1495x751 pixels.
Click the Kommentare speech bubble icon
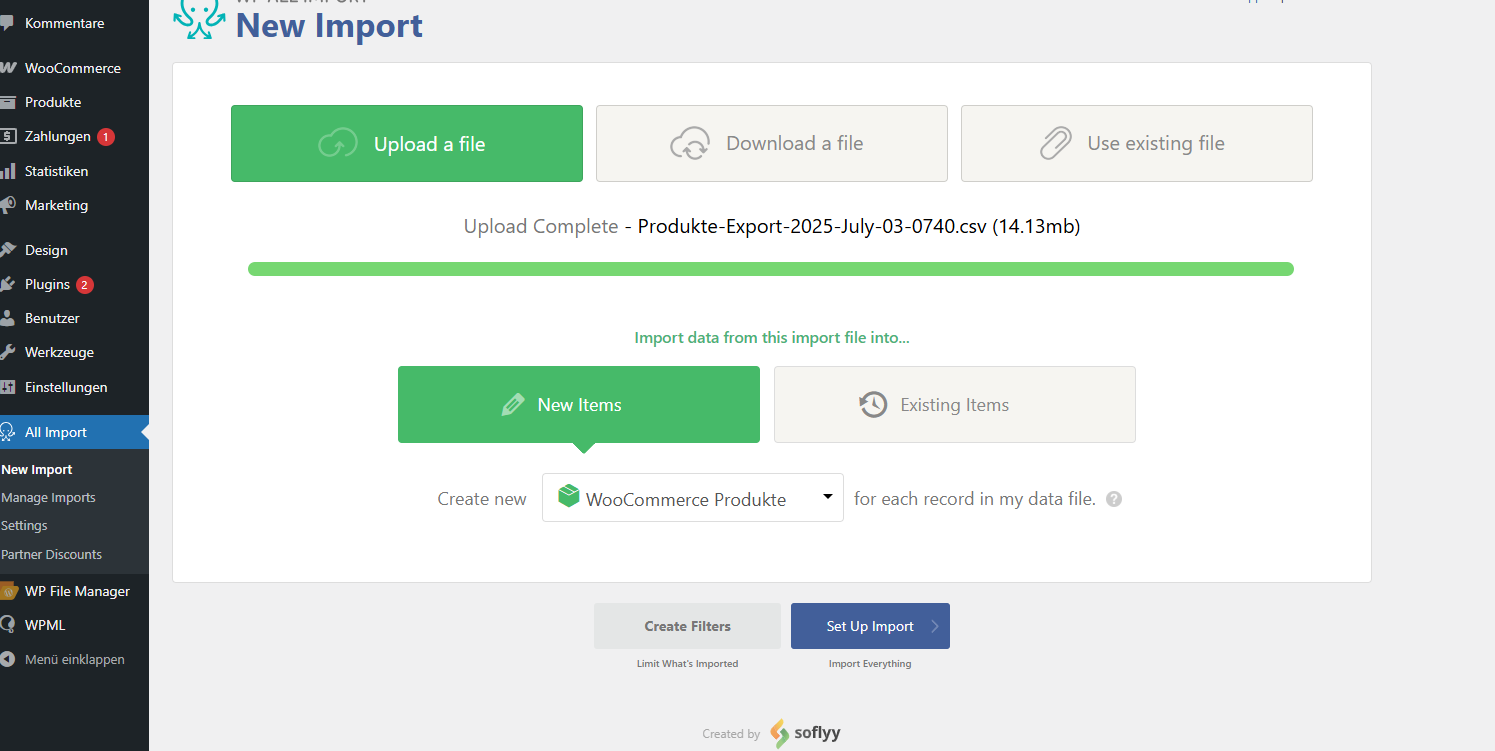[7, 24]
